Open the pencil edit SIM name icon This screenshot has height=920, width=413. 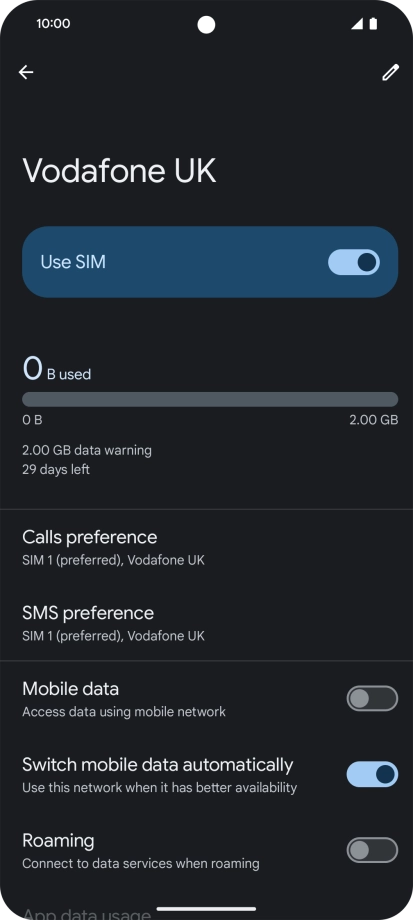pyautogui.click(x=391, y=72)
